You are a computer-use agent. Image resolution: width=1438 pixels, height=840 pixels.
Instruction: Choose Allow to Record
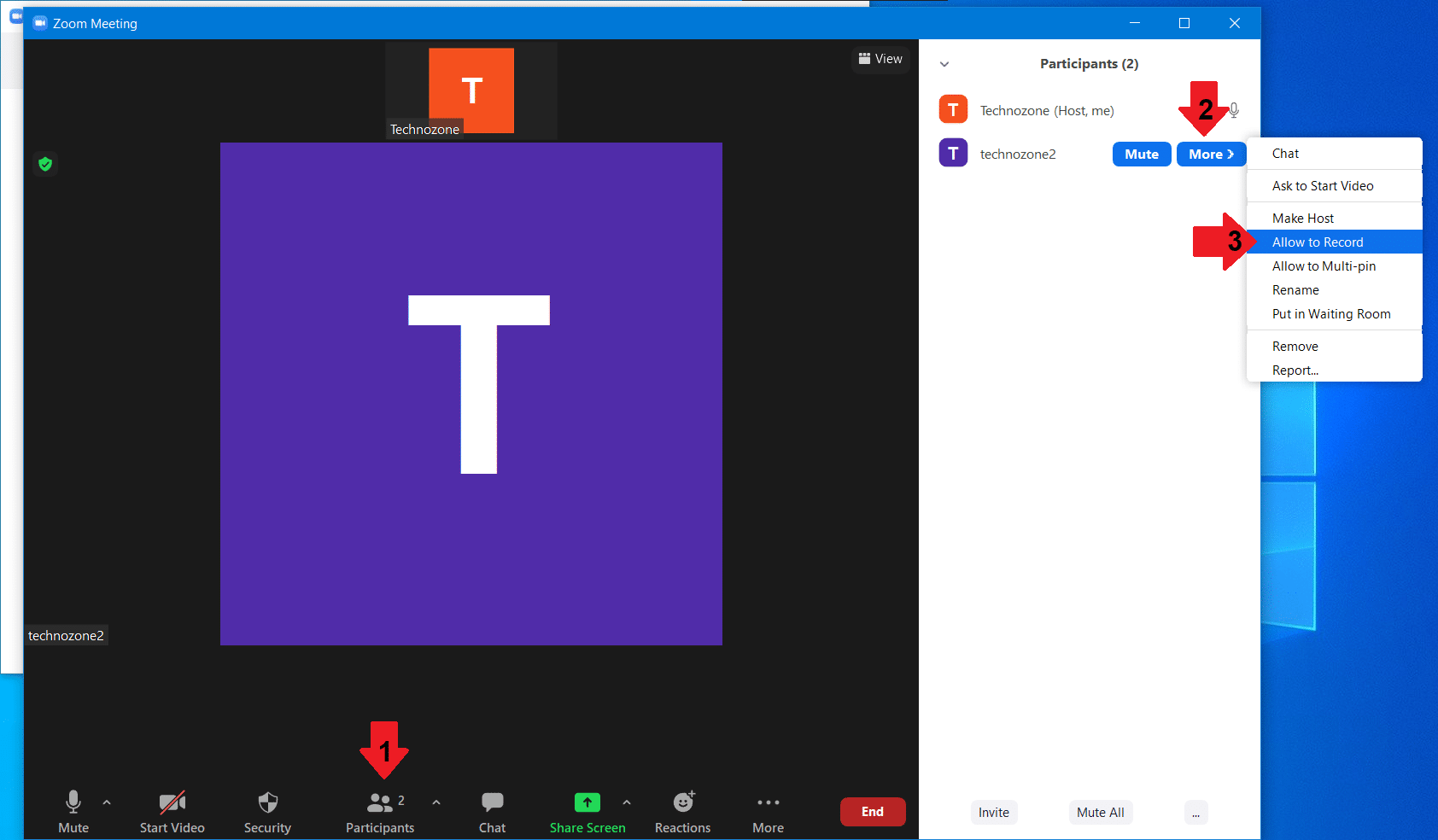pos(1335,242)
